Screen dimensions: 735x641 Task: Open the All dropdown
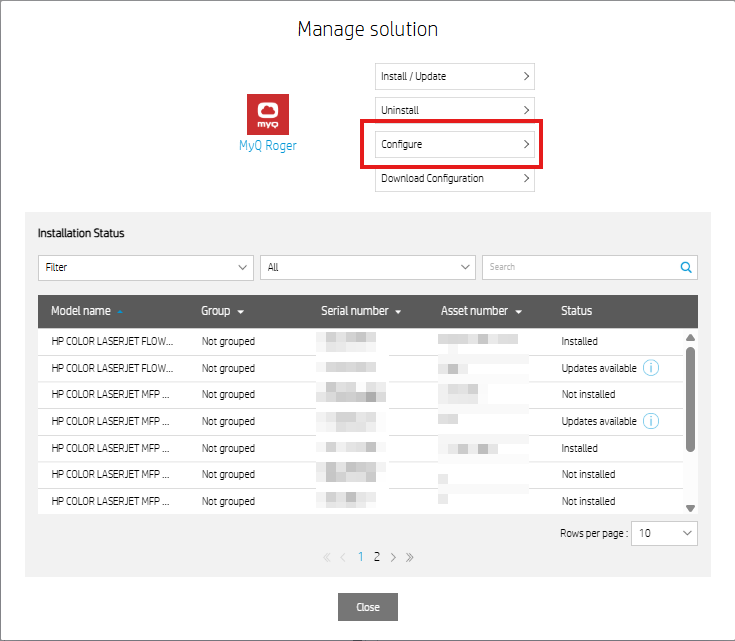[367, 267]
